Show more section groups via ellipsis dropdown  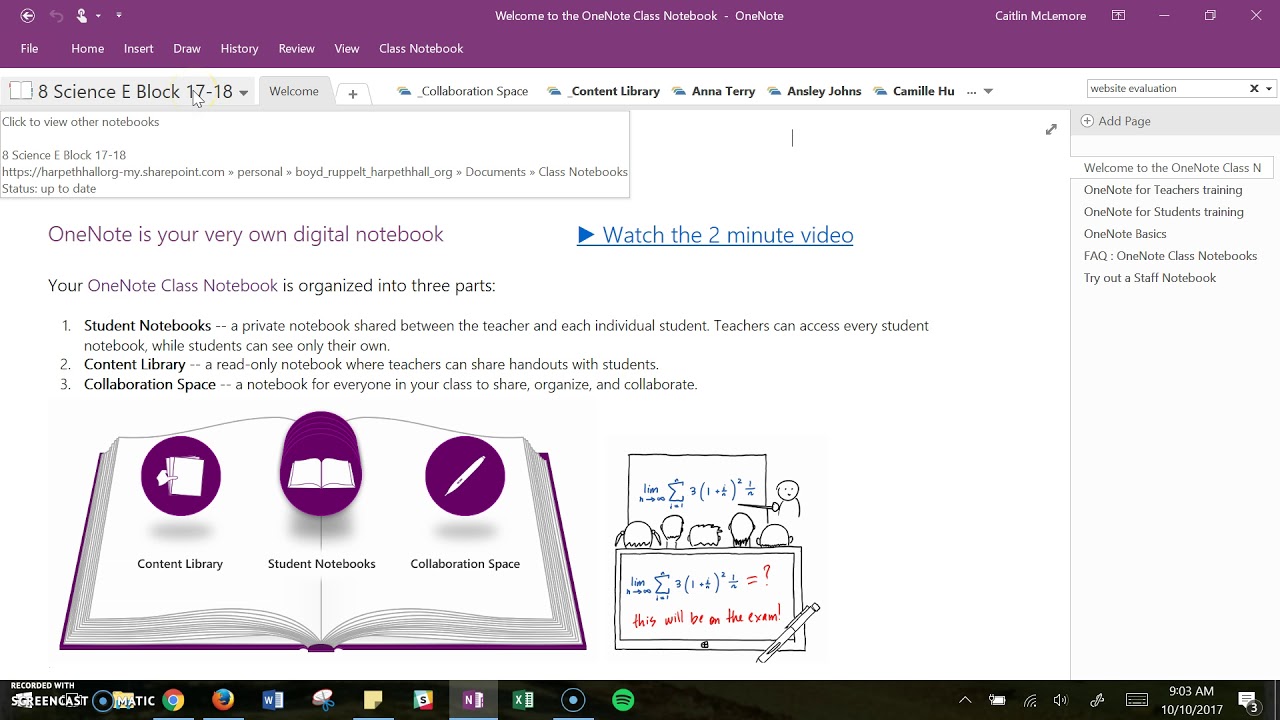pyautogui.click(x=980, y=91)
